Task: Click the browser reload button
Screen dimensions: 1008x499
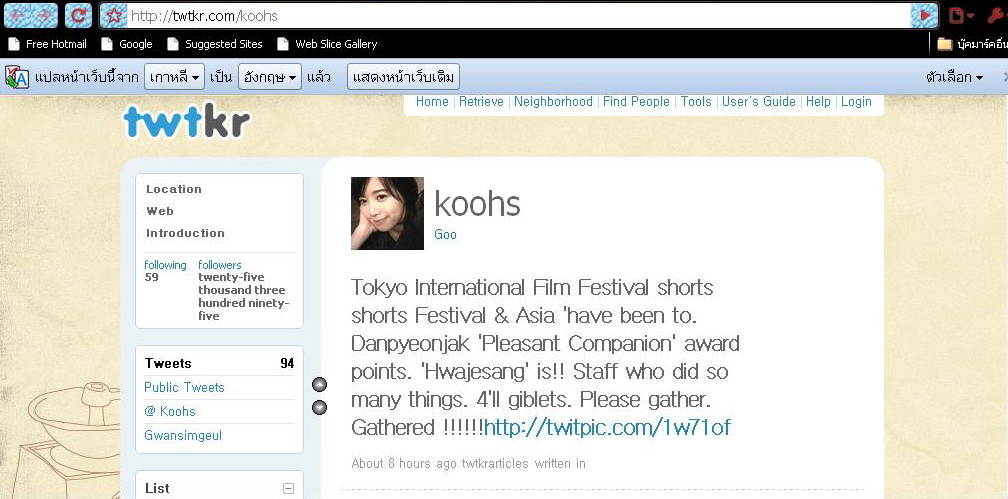Action: coord(78,15)
